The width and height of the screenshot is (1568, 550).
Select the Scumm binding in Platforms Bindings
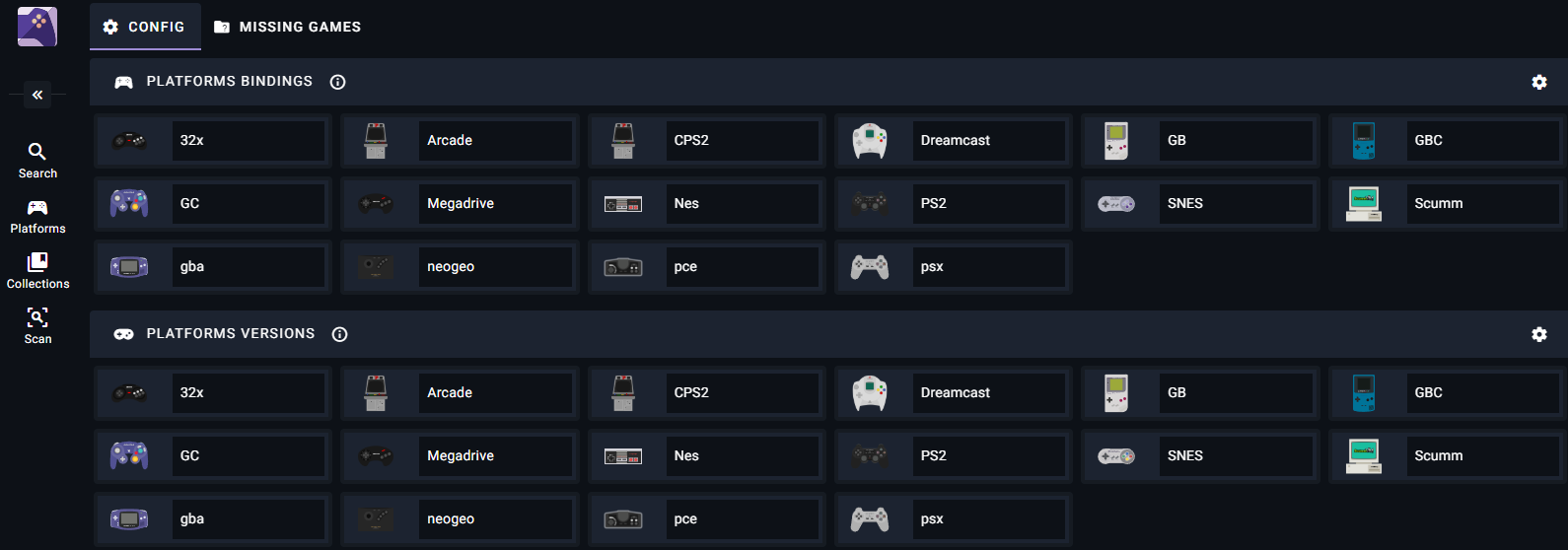click(x=1447, y=203)
